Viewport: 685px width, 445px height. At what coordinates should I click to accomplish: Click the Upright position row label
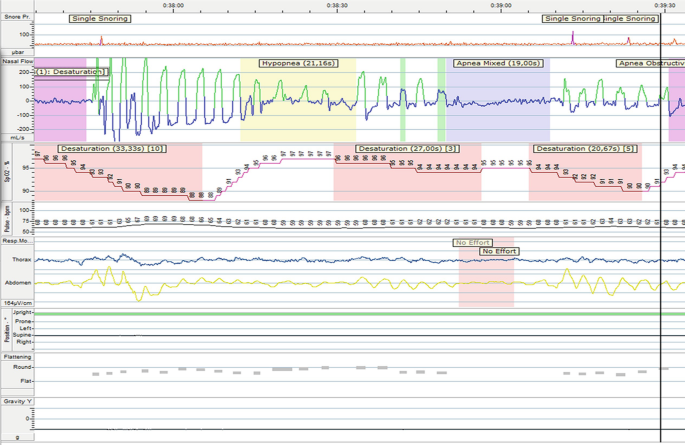click(x=23, y=312)
